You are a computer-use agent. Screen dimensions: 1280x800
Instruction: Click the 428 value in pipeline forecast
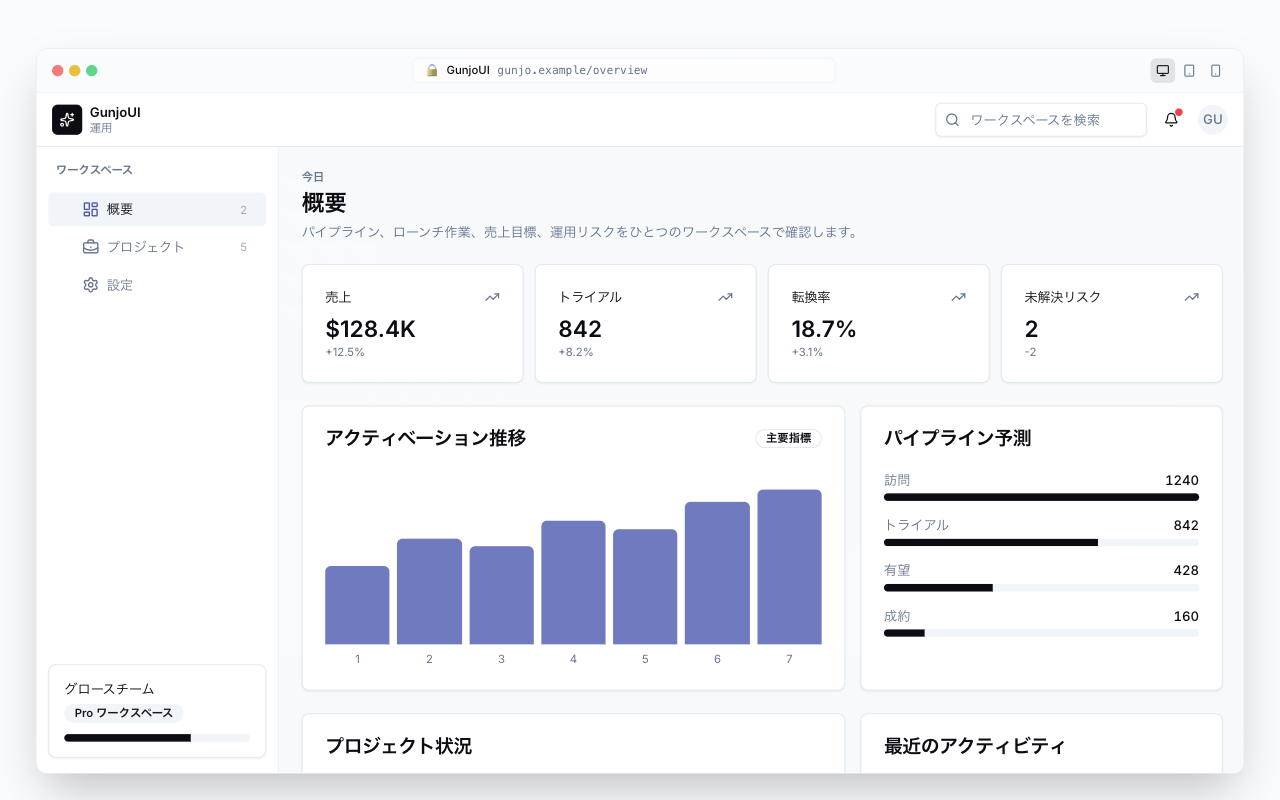(1186, 570)
